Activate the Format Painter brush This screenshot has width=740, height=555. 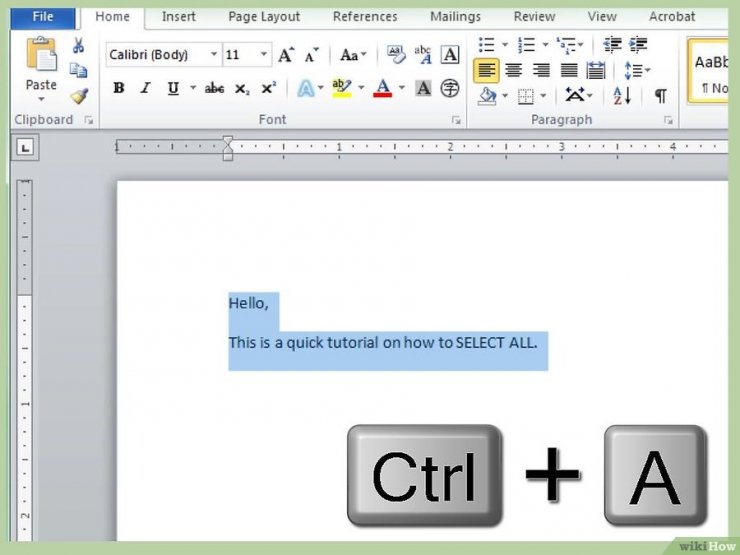[x=79, y=96]
